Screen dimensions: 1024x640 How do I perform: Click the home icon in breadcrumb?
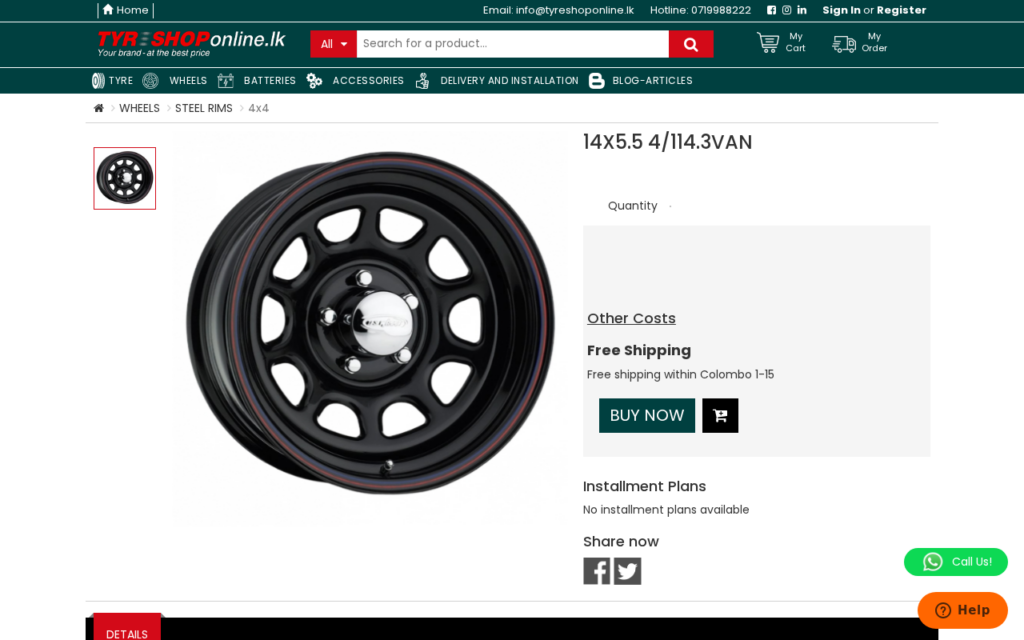[x=99, y=108]
